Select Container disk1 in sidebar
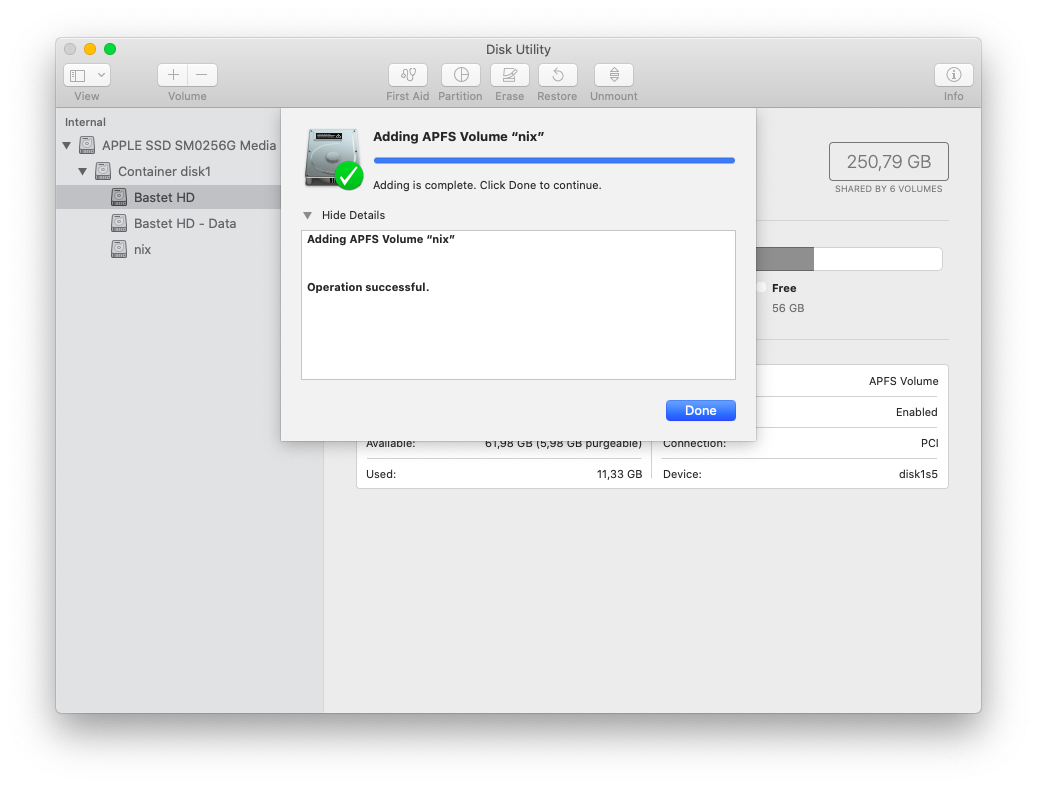The width and height of the screenshot is (1037, 787). click(x=164, y=171)
